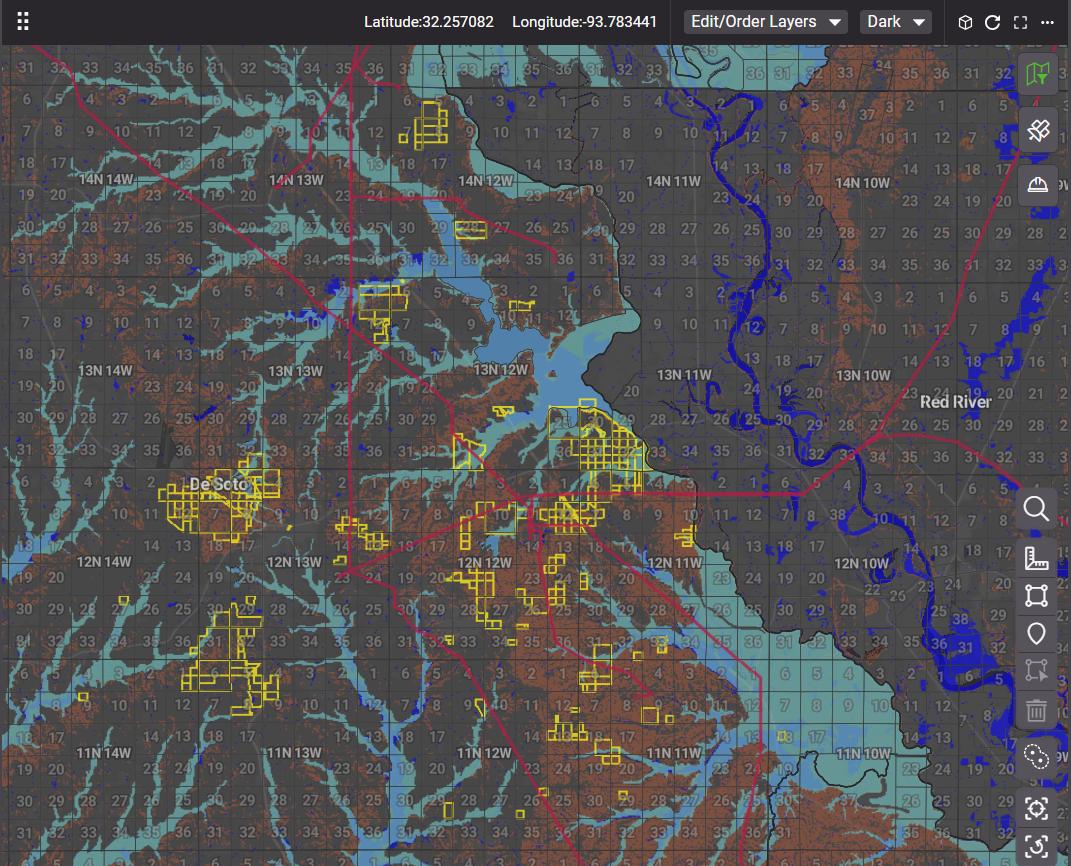Toggle the hard hat layer button

click(1038, 185)
